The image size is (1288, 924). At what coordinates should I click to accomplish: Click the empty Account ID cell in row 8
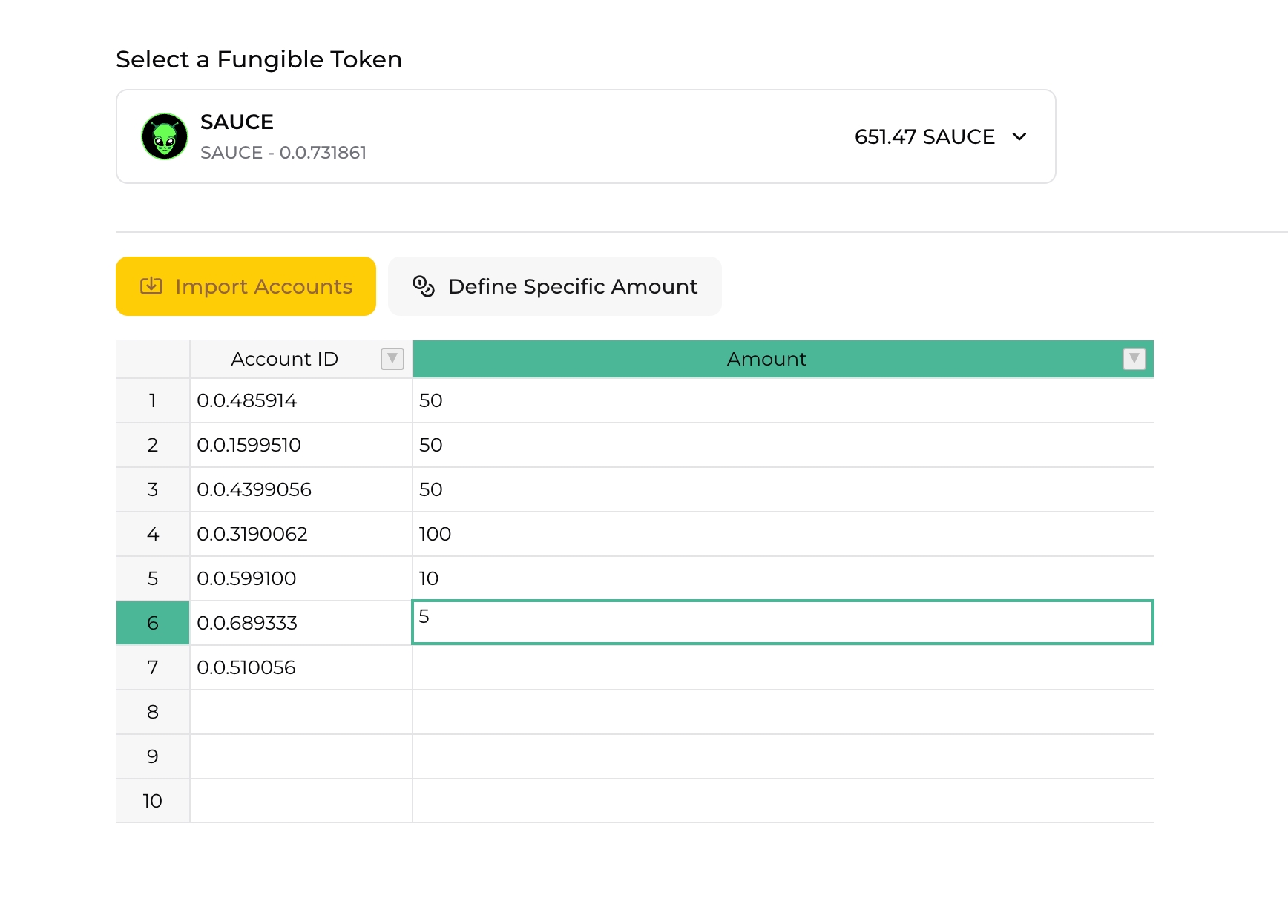tap(300, 712)
